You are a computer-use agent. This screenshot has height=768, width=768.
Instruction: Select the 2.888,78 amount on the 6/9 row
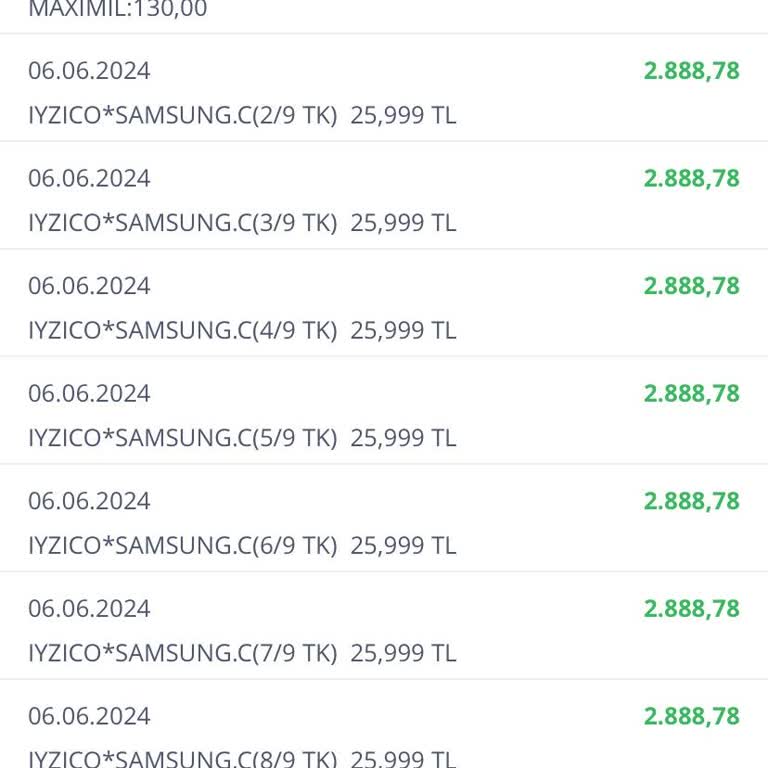pos(691,501)
